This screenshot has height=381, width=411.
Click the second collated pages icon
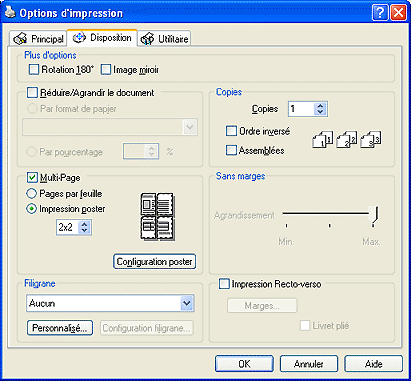click(347, 139)
